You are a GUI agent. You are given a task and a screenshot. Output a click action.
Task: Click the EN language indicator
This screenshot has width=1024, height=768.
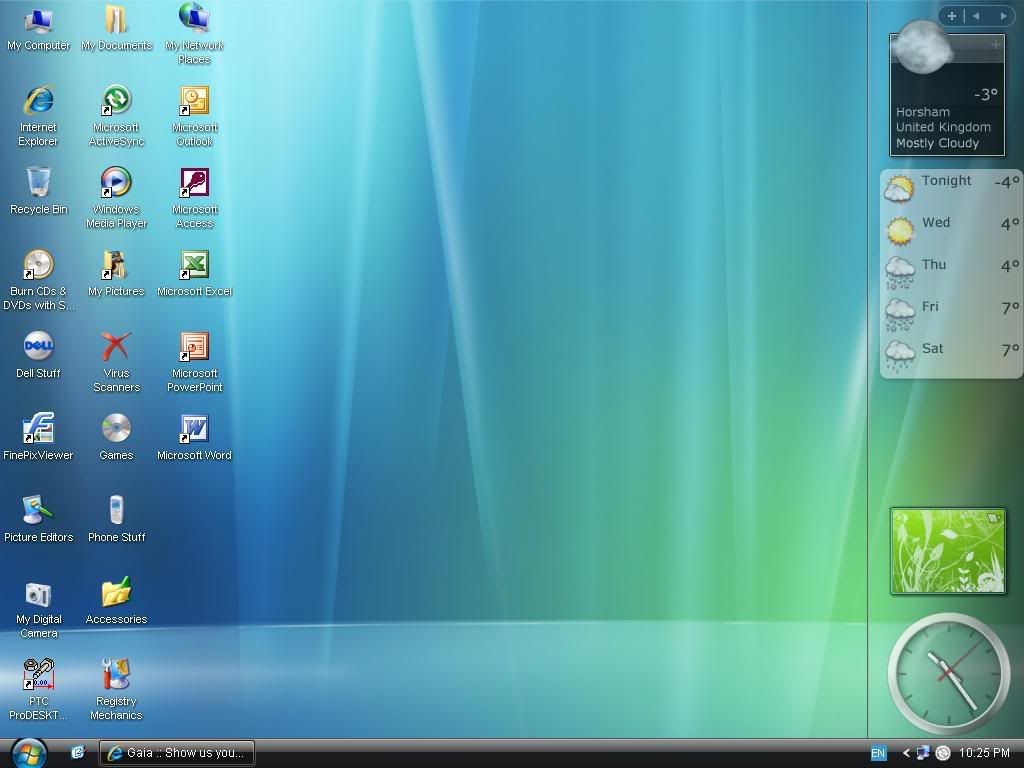coord(878,753)
